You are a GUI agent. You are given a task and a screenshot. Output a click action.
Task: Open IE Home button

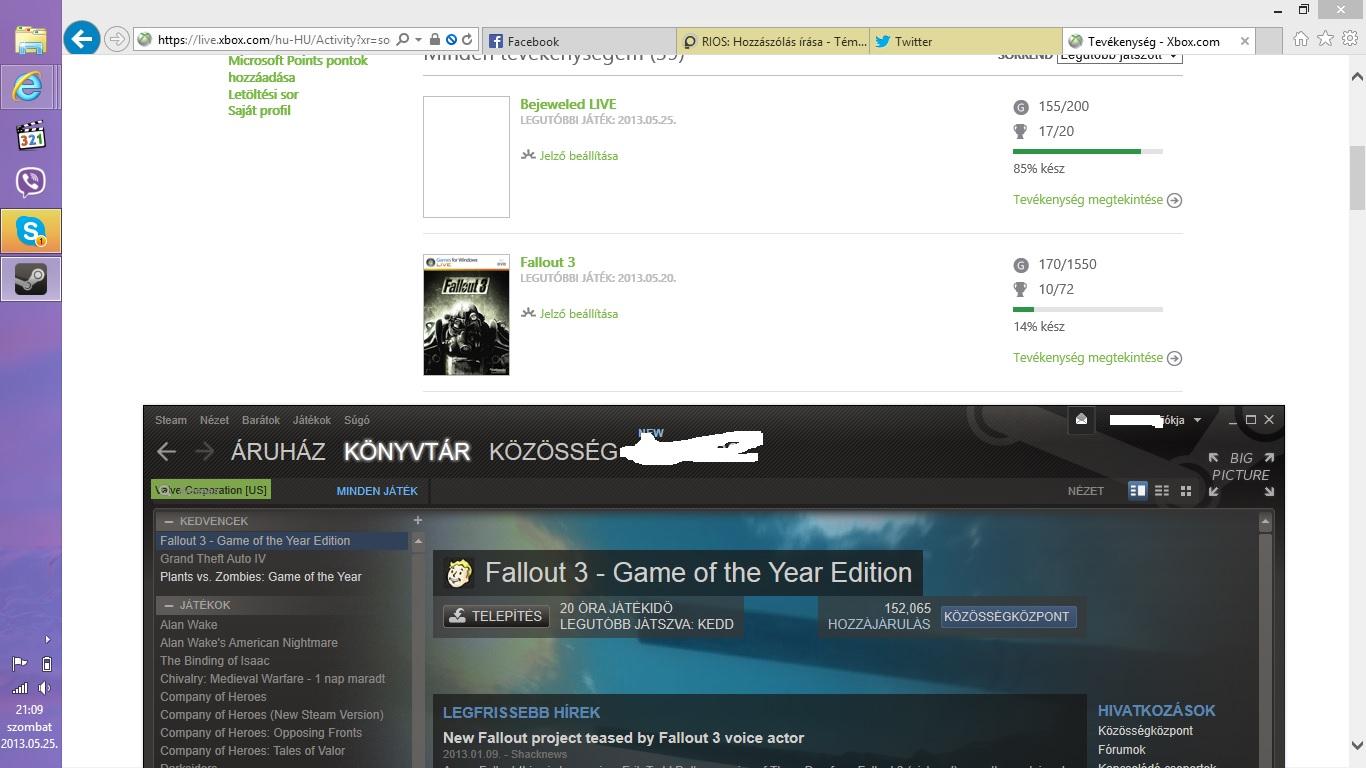[x=1301, y=39]
